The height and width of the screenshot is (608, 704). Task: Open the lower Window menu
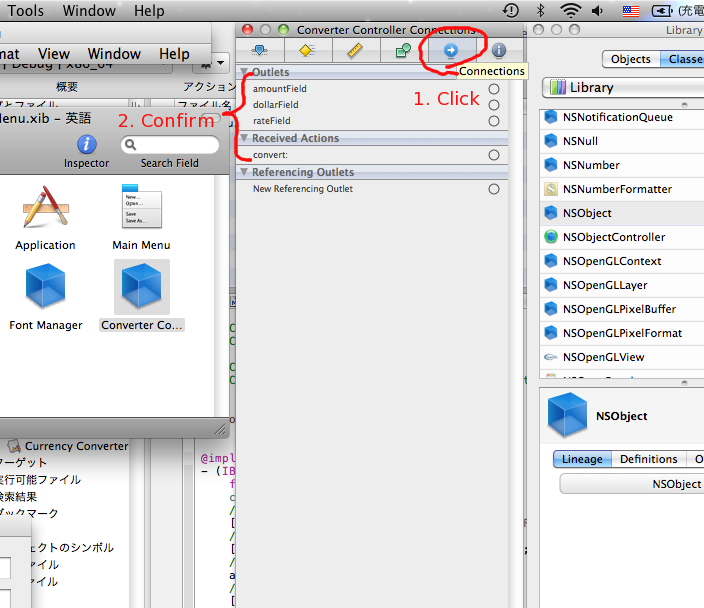pyautogui.click(x=114, y=54)
